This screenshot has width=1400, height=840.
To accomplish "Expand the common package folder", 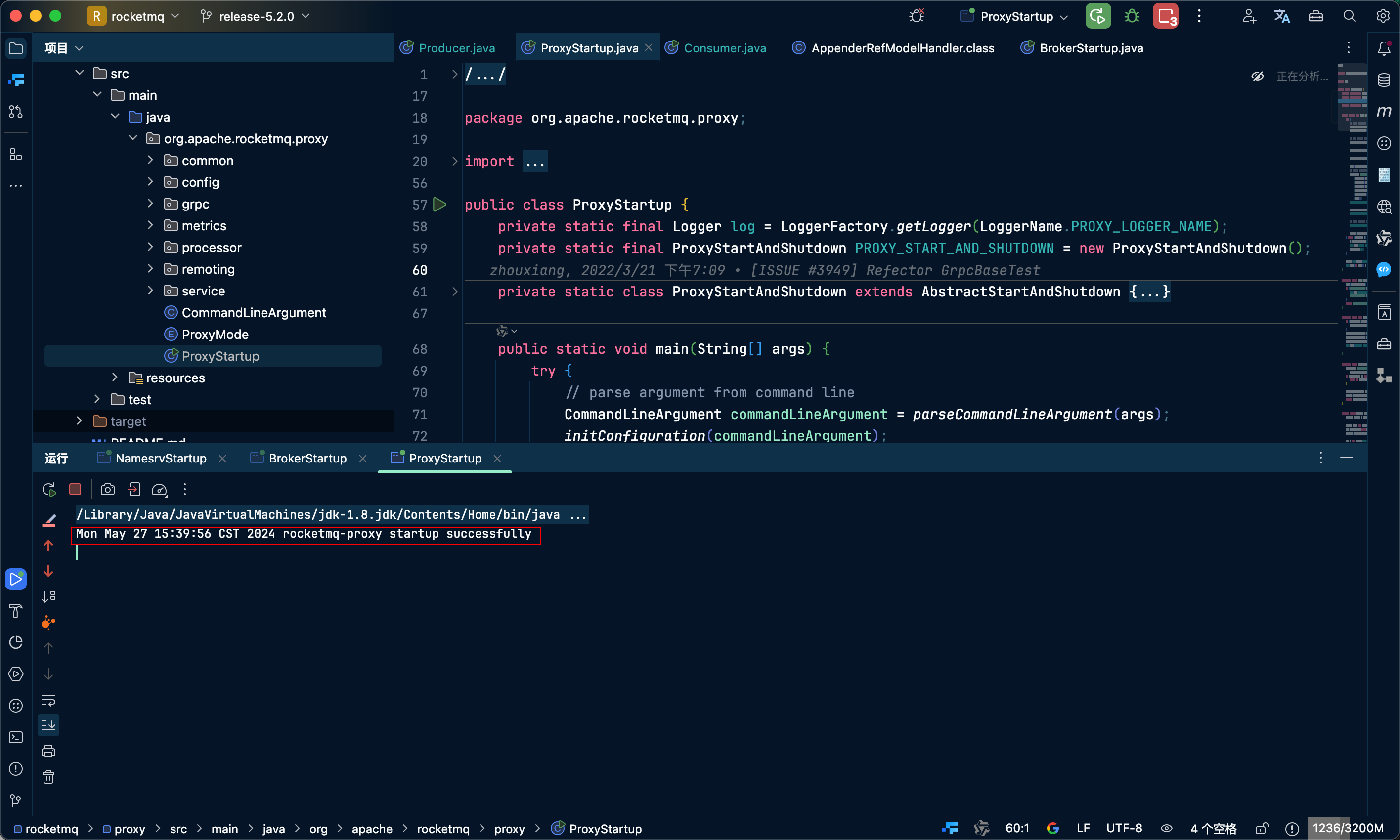I will 150,160.
